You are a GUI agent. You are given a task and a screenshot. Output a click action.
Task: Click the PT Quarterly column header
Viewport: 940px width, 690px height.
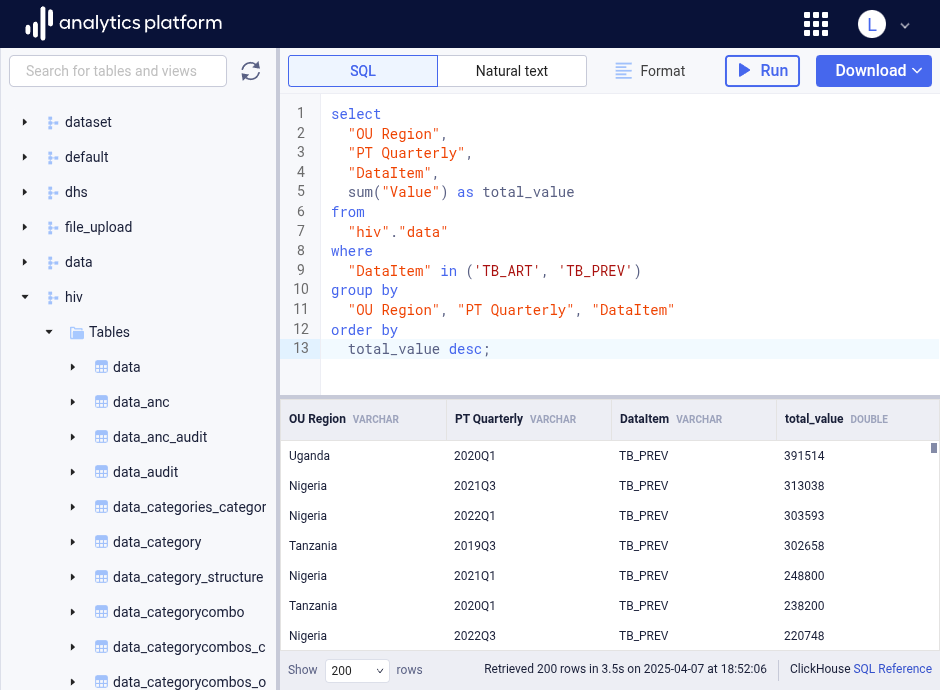point(529,419)
